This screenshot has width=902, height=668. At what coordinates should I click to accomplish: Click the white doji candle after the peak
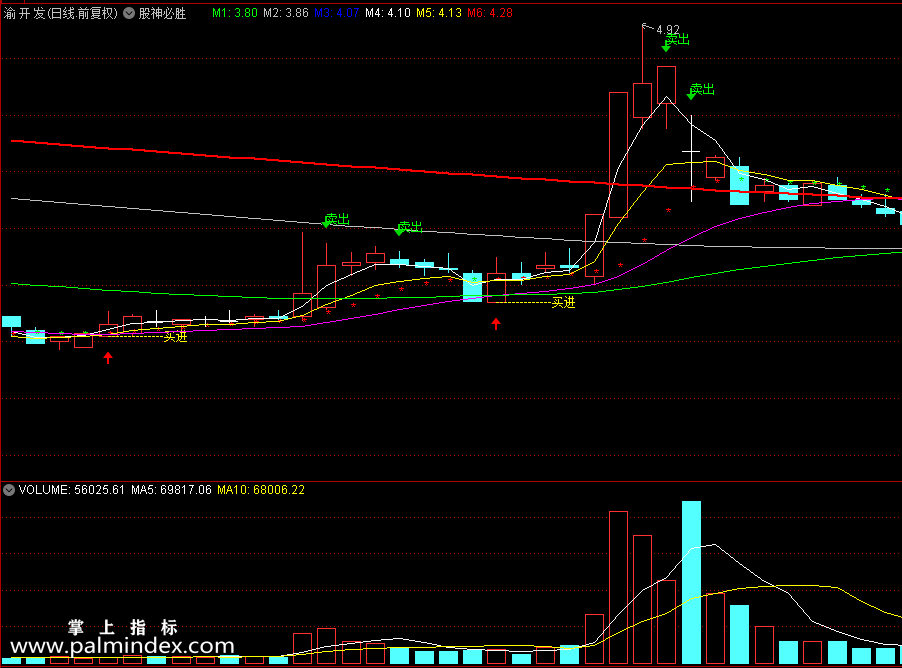click(691, 159)
